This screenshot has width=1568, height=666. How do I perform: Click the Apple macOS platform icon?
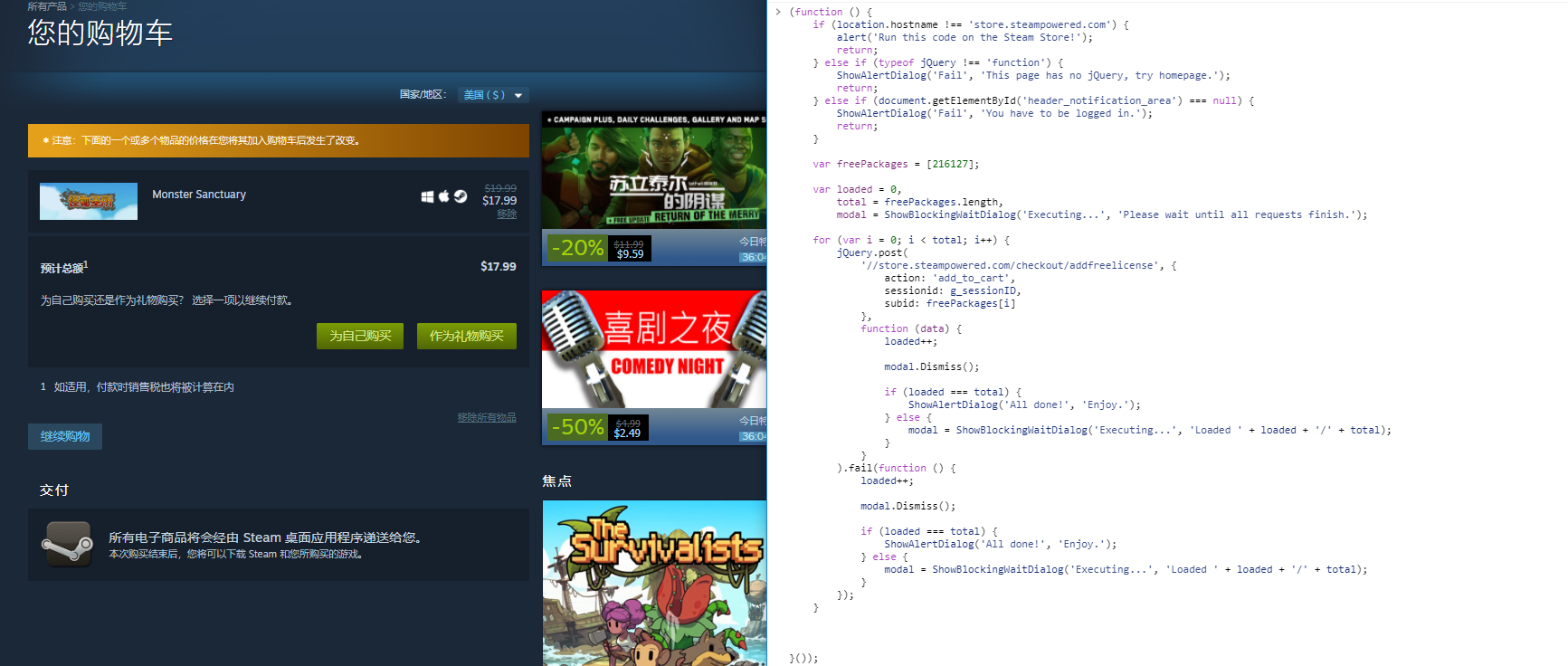(x=443, y=195)
